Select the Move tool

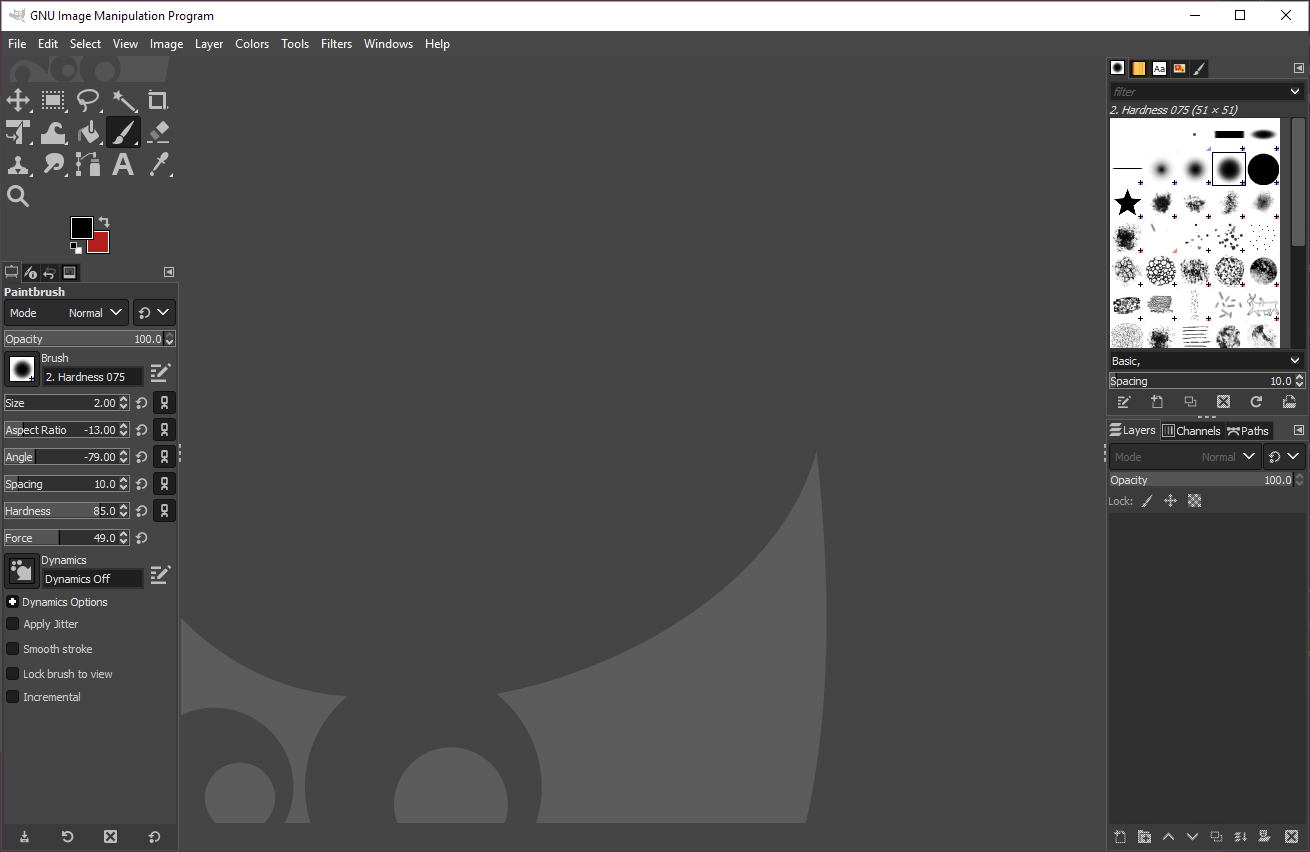[18, 100]
